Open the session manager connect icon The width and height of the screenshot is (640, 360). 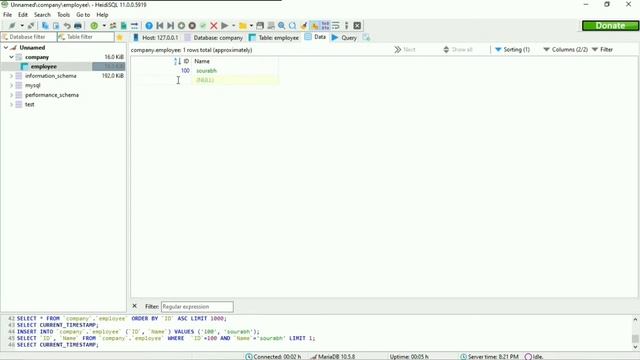pyautogui.click(x=12, y=26)
